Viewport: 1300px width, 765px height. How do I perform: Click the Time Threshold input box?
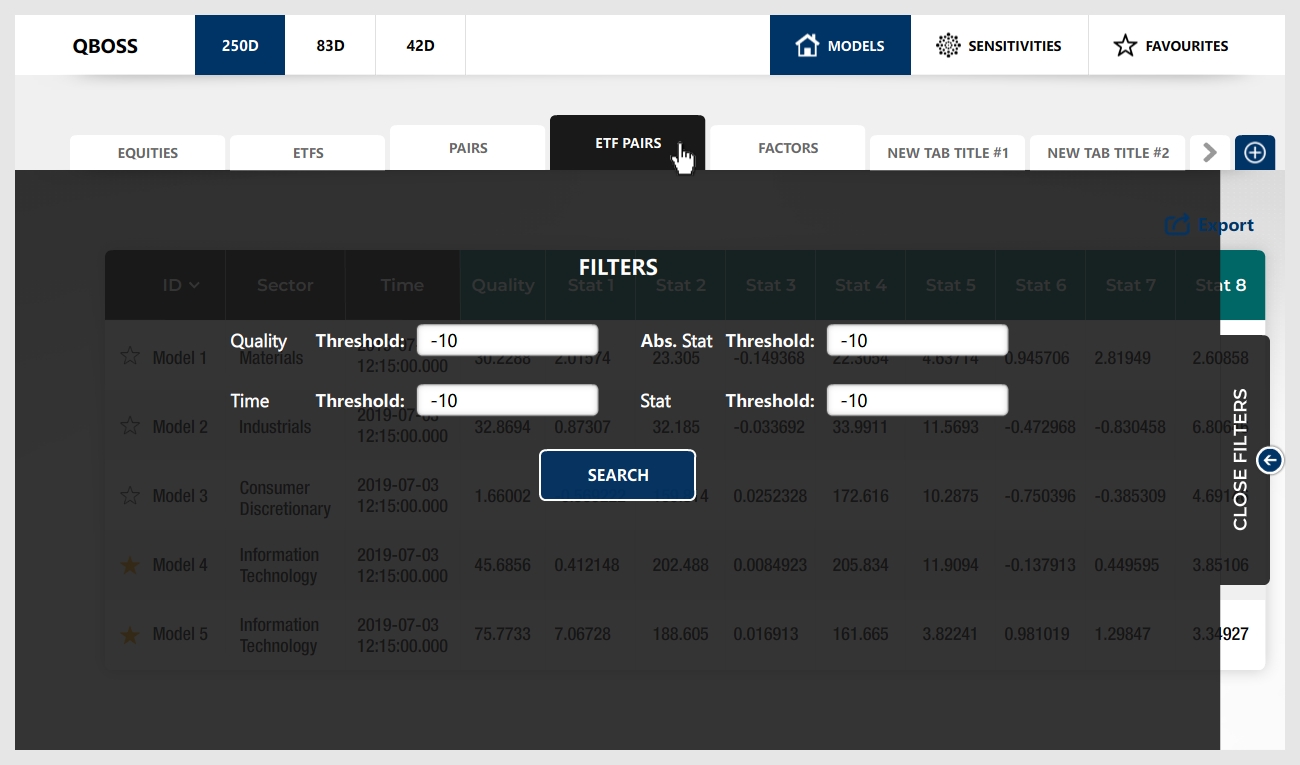coord(507,400)
